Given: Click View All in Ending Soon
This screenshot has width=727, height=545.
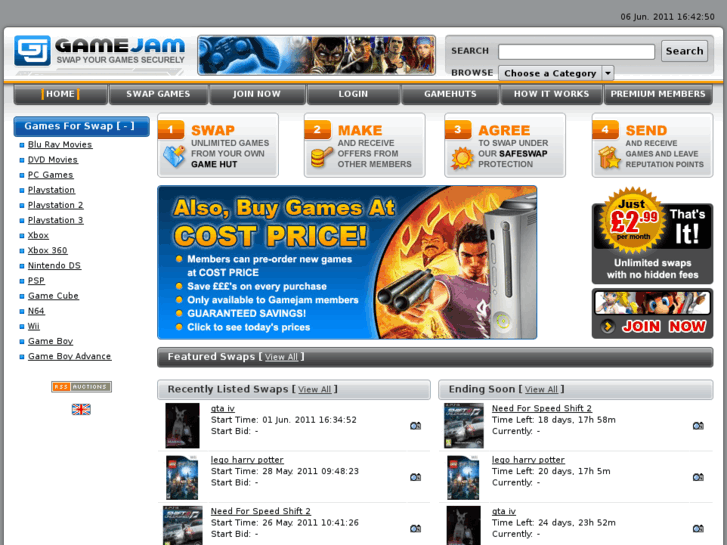Looking at the screenshot, I should click(x=541, y=390).
